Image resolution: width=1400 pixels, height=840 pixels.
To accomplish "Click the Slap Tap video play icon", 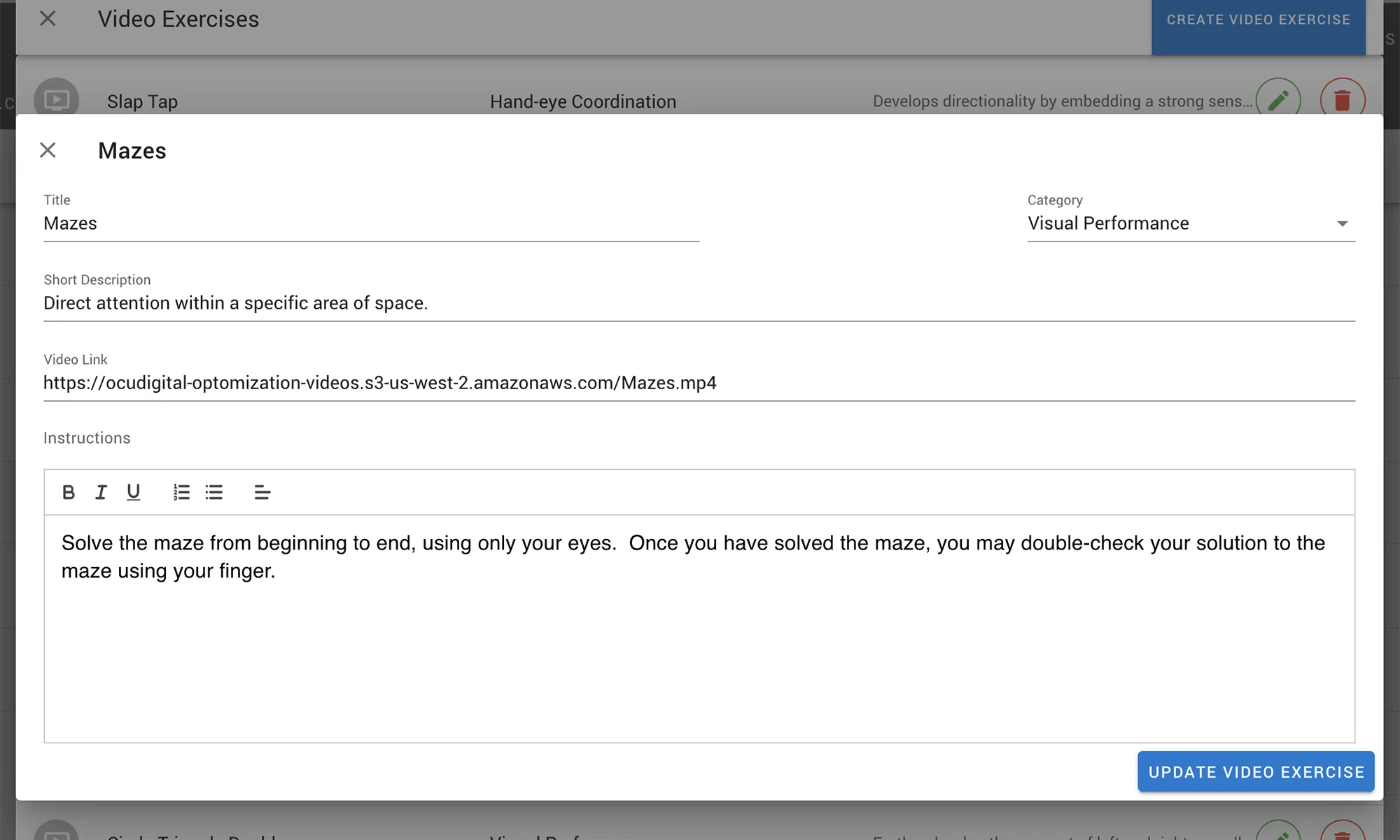I will coord(57,100).
